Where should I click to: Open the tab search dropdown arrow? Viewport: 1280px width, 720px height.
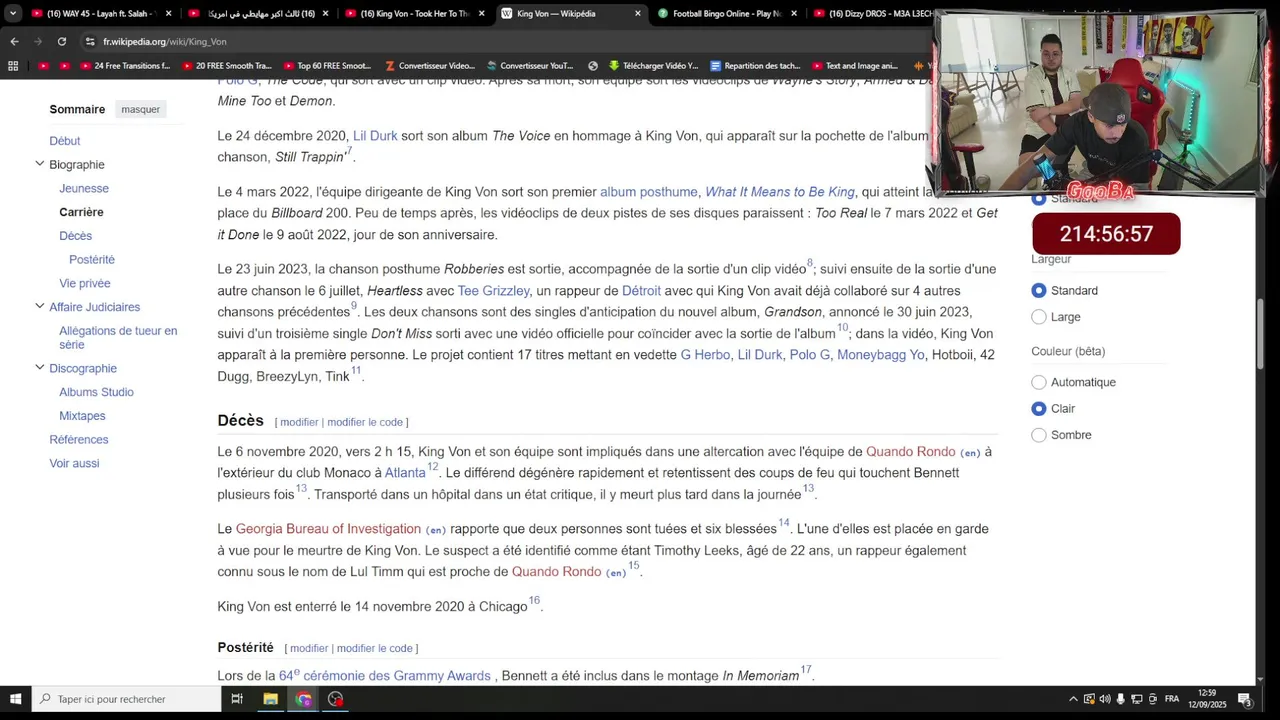[13, 14]
